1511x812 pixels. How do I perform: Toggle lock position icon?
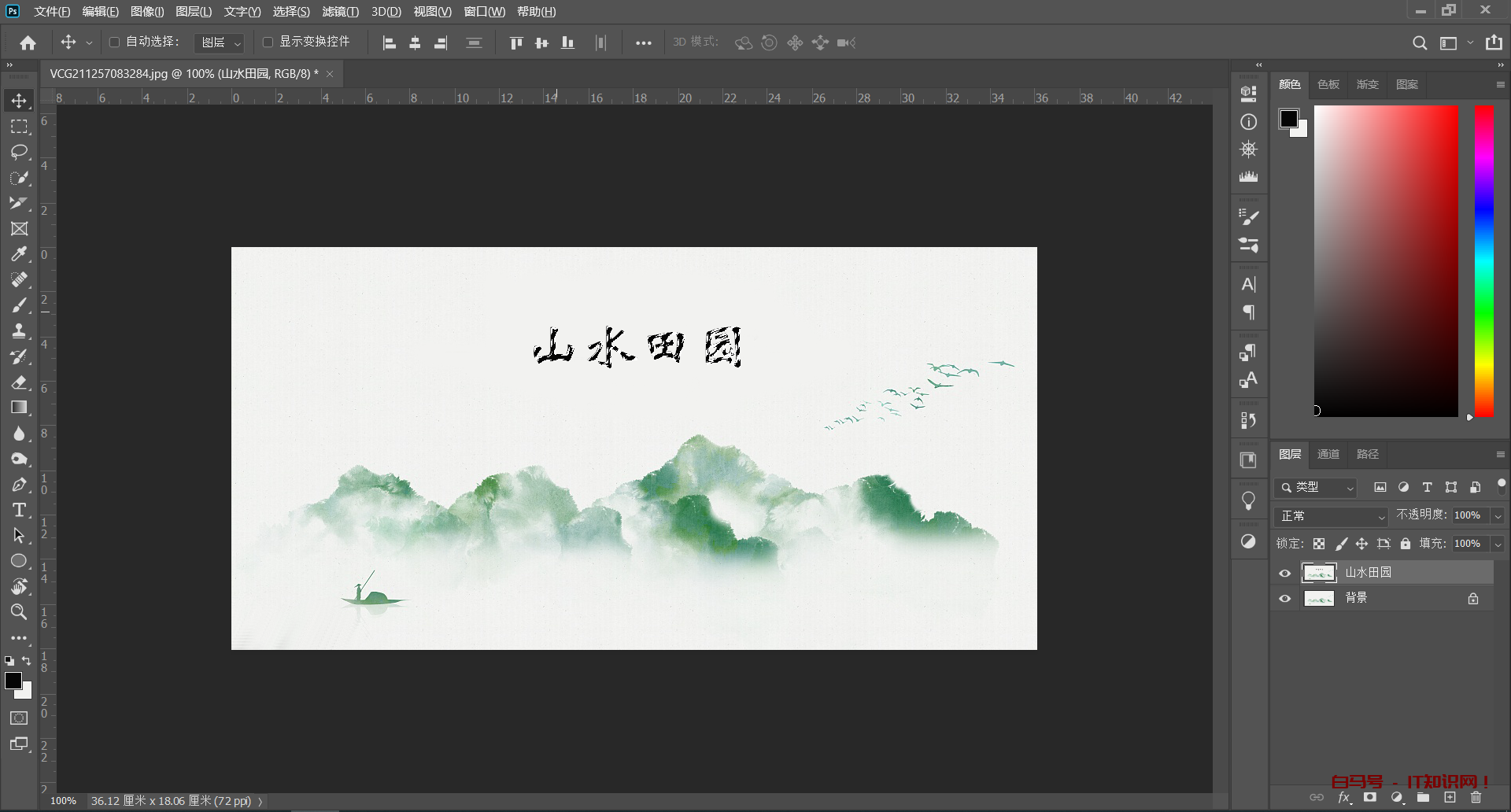pos(1362,544)
